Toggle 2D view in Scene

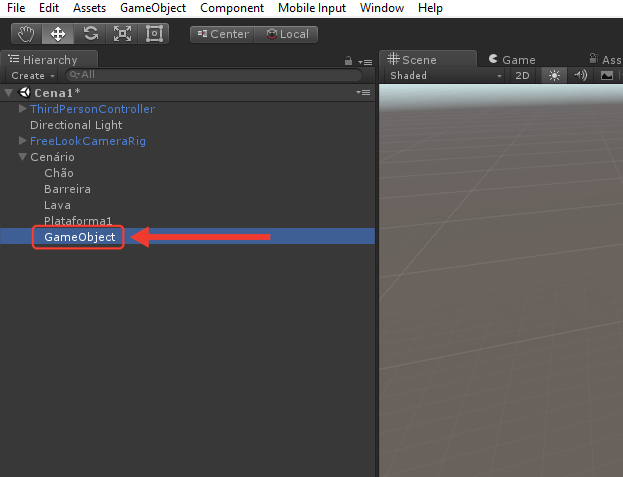point(522,75)
